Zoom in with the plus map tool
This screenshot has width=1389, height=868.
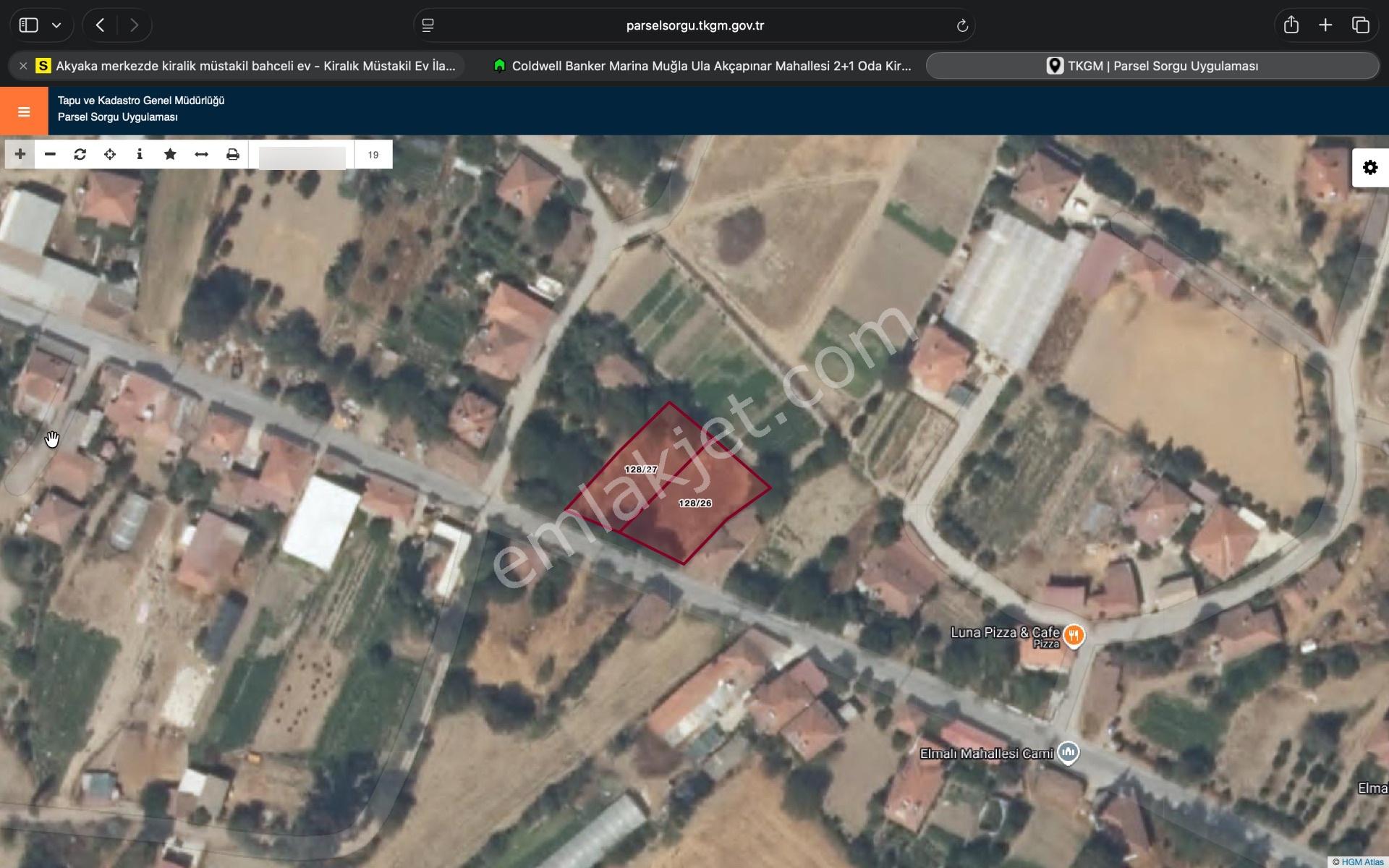(x=20, y=154)
